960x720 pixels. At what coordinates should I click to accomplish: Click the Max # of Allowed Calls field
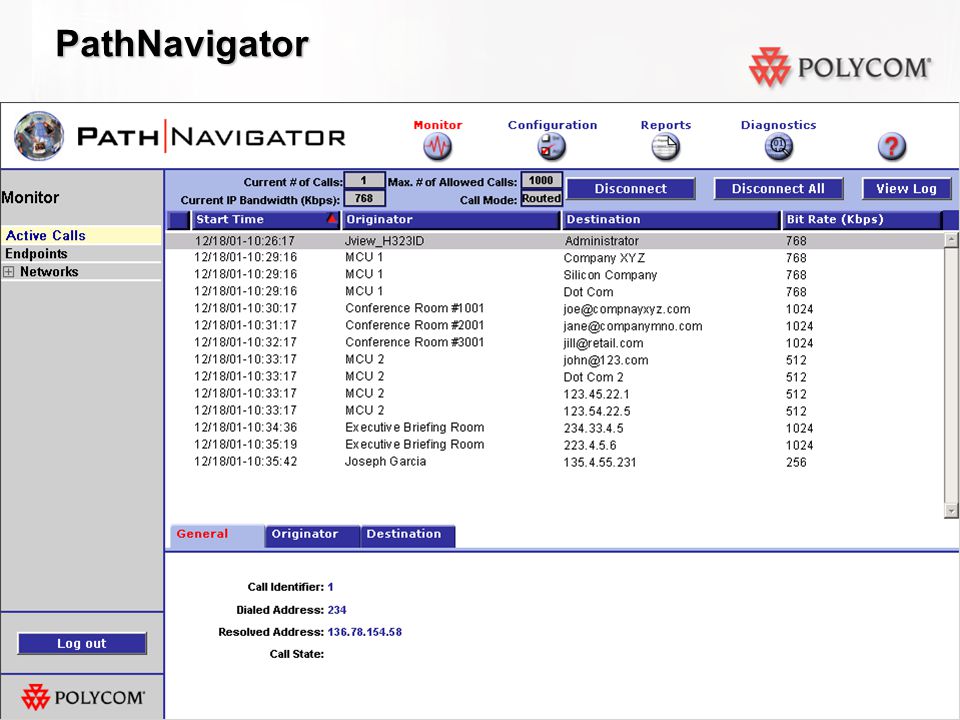pyautogui.click(x=541, y=180)
